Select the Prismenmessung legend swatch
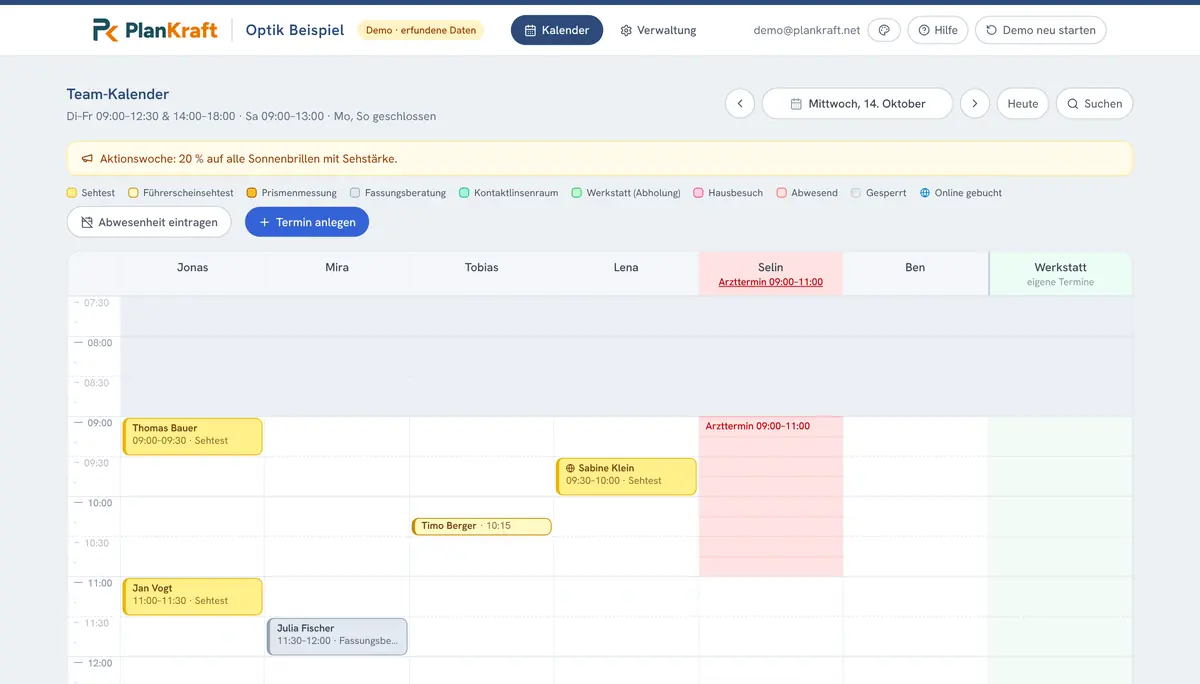 tap(251, 193)
